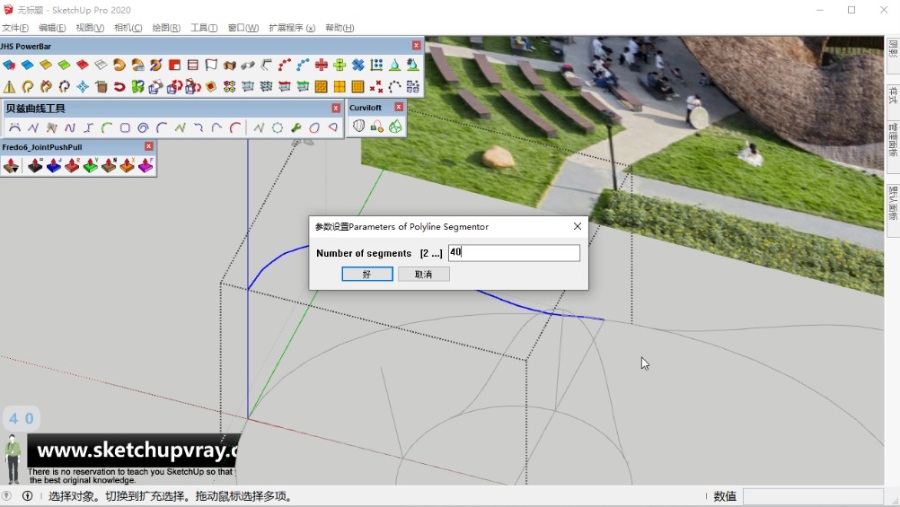Open the 工具(T) menu
The height and width of the screenshot is (507, 900).
pyautogui.click(x=204, y=28)
